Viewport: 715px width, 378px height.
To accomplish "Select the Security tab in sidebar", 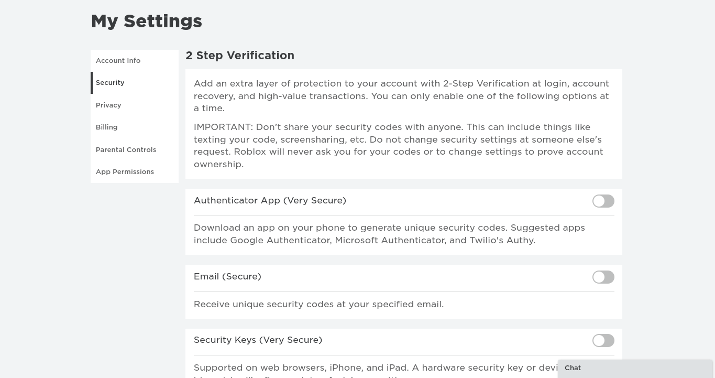I will pyautogui.click(x=135, y=83).
